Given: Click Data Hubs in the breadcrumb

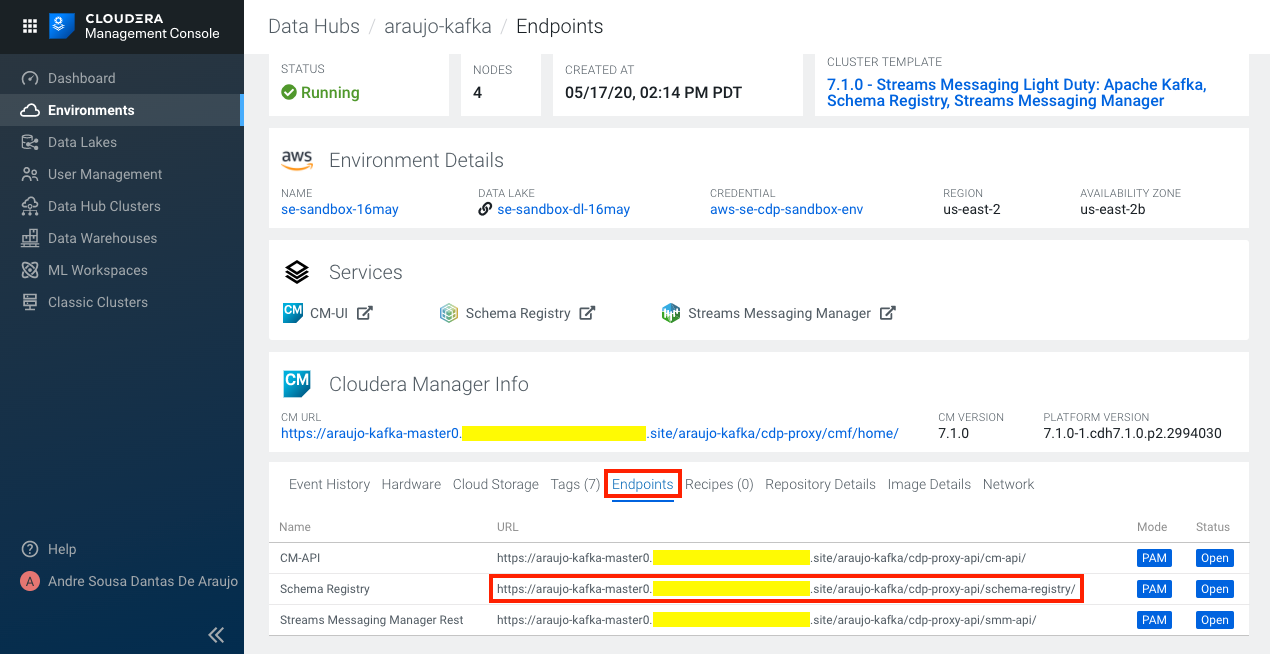Looking at the screenshot, I should tap(314, 26).
